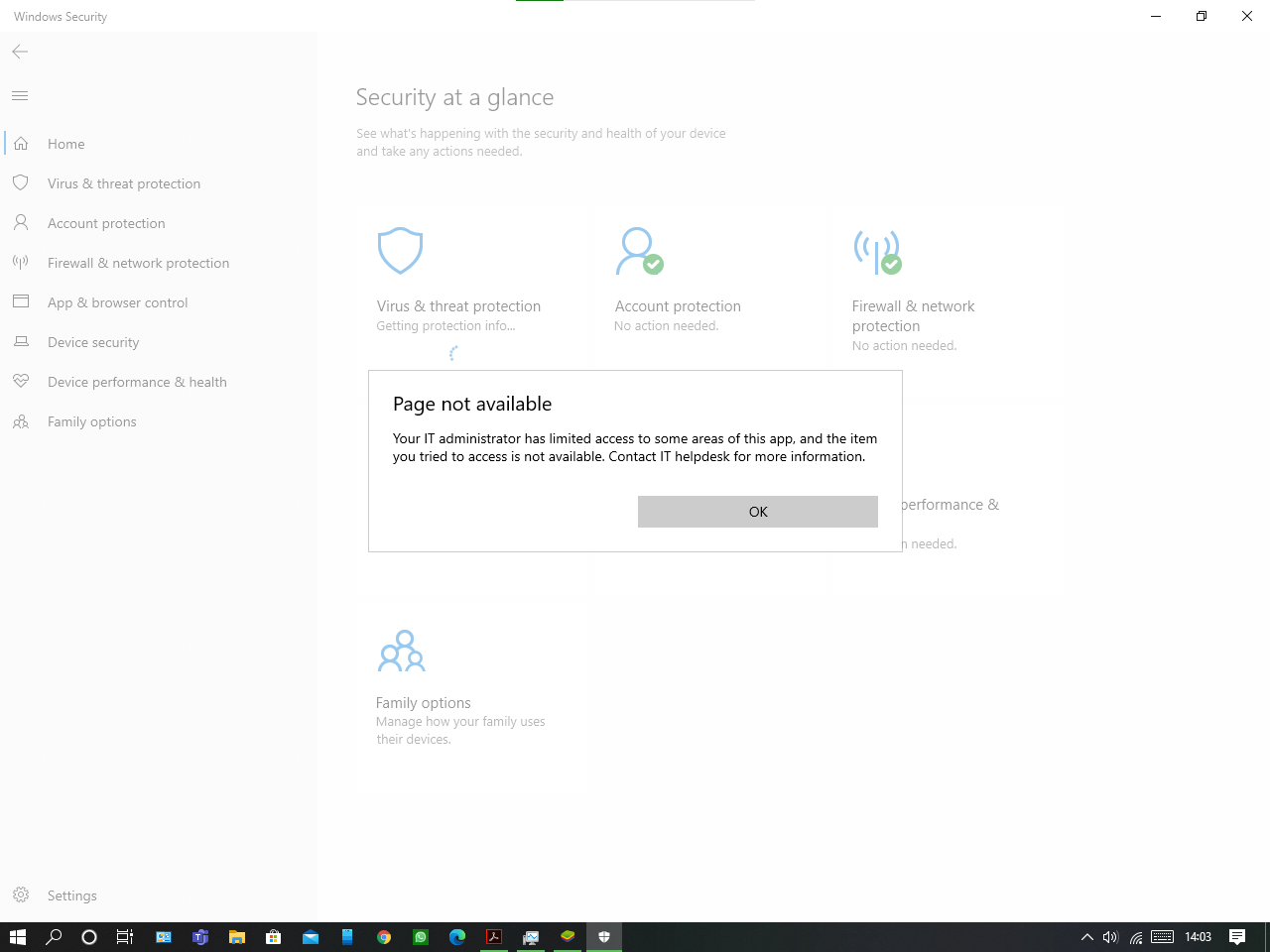Click the back arrow icon
Screen dimensions: 1270x952
click(x=20, y=52)
